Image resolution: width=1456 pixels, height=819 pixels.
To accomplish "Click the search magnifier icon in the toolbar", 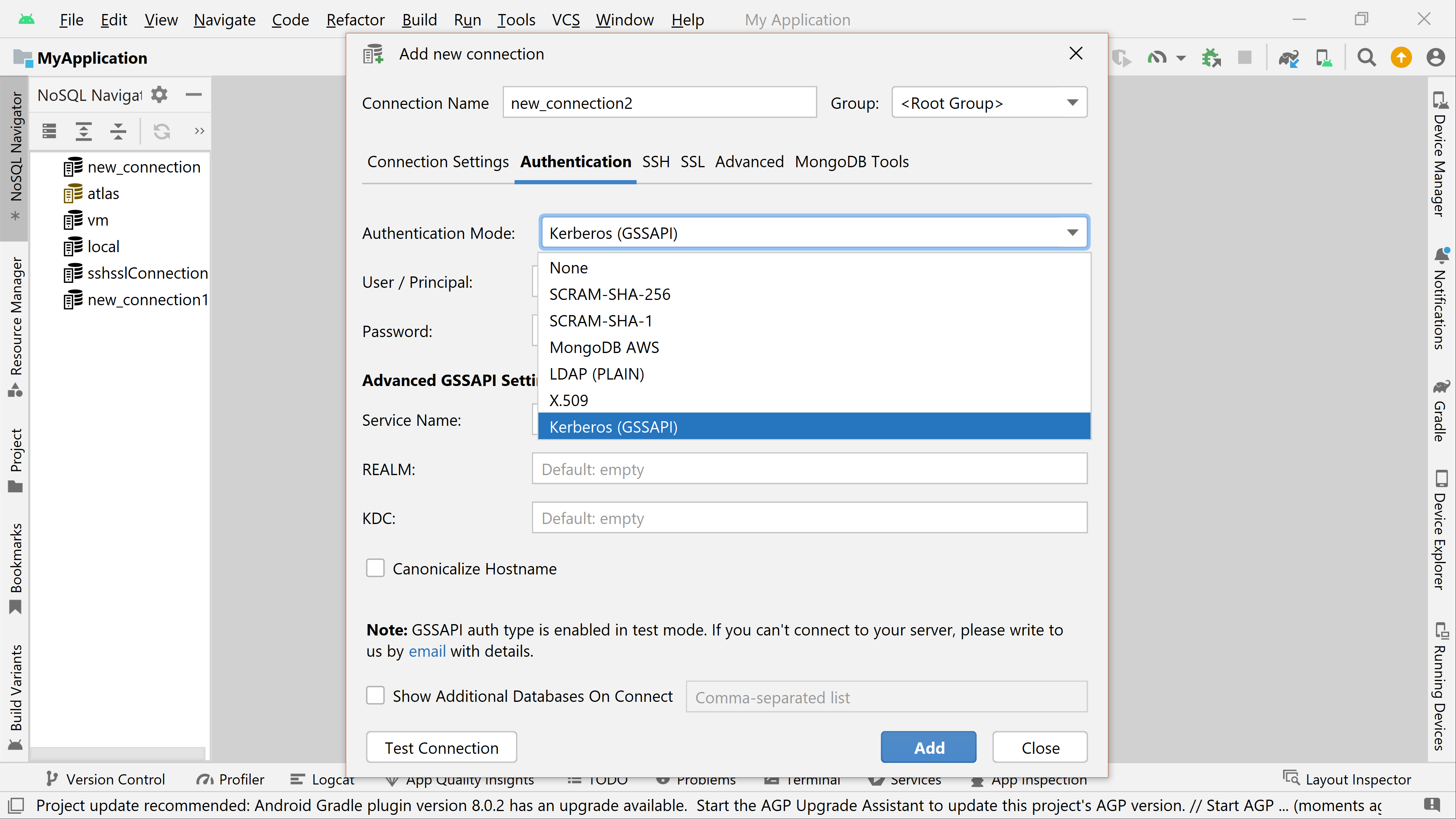I will [1366, 58].
